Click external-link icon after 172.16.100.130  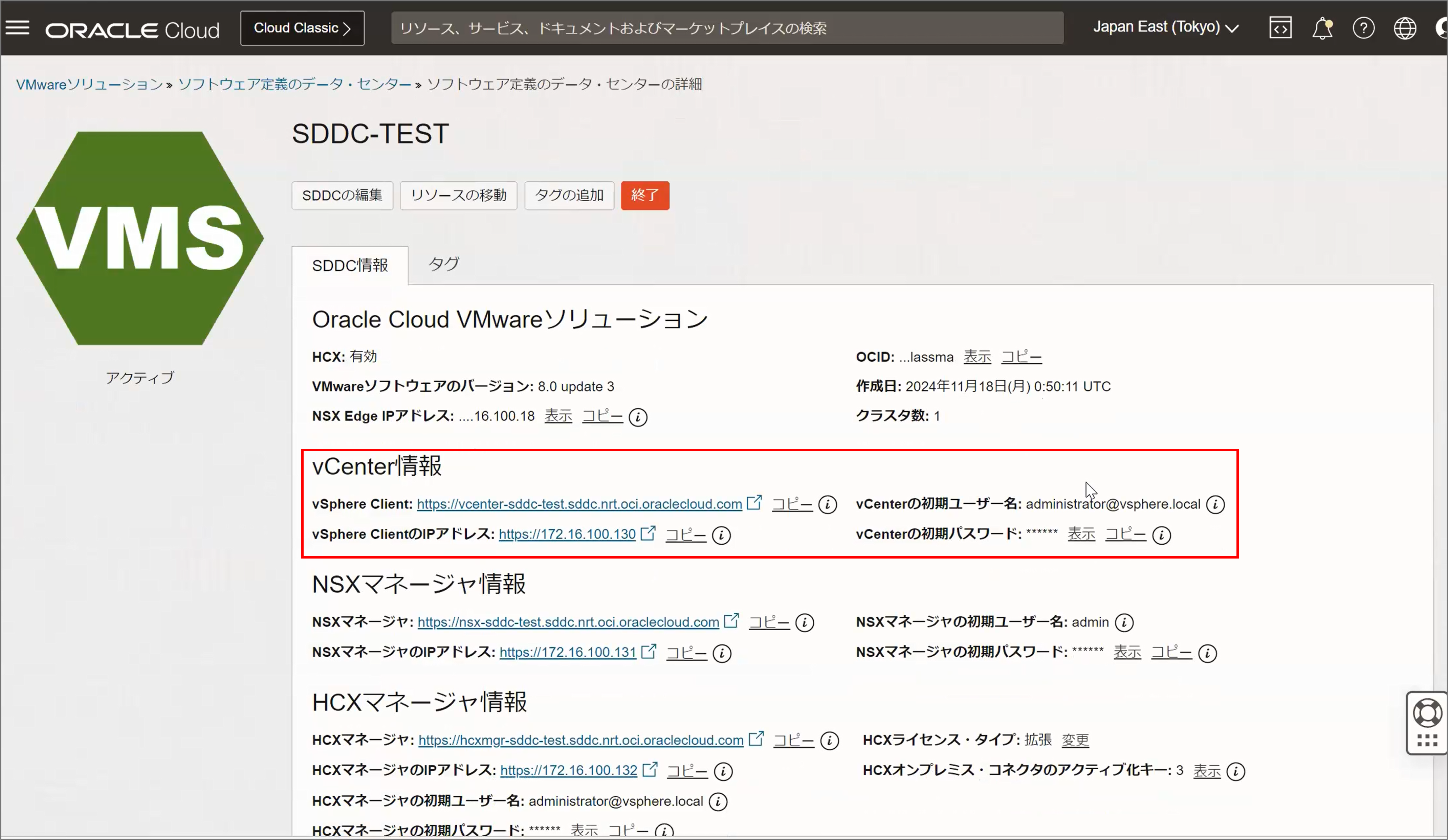point(648,533)
